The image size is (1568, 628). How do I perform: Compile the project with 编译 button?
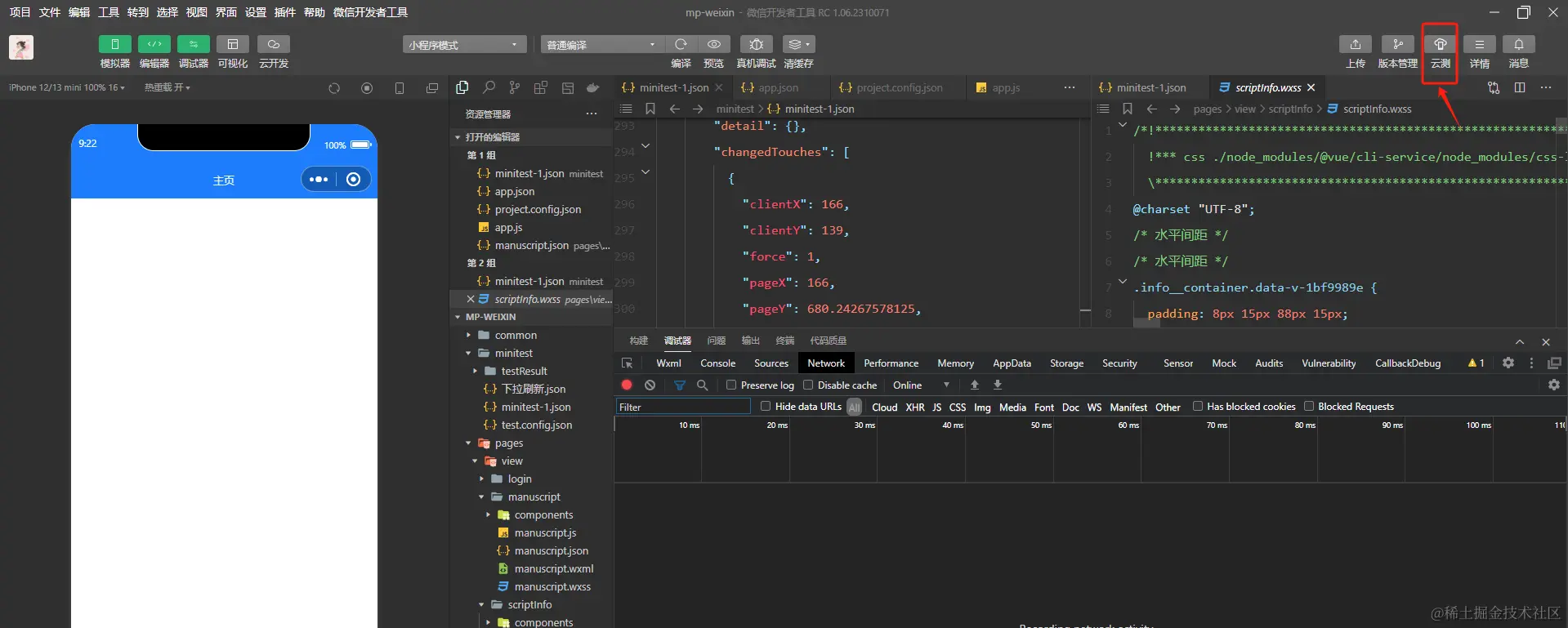click(681, 44)
